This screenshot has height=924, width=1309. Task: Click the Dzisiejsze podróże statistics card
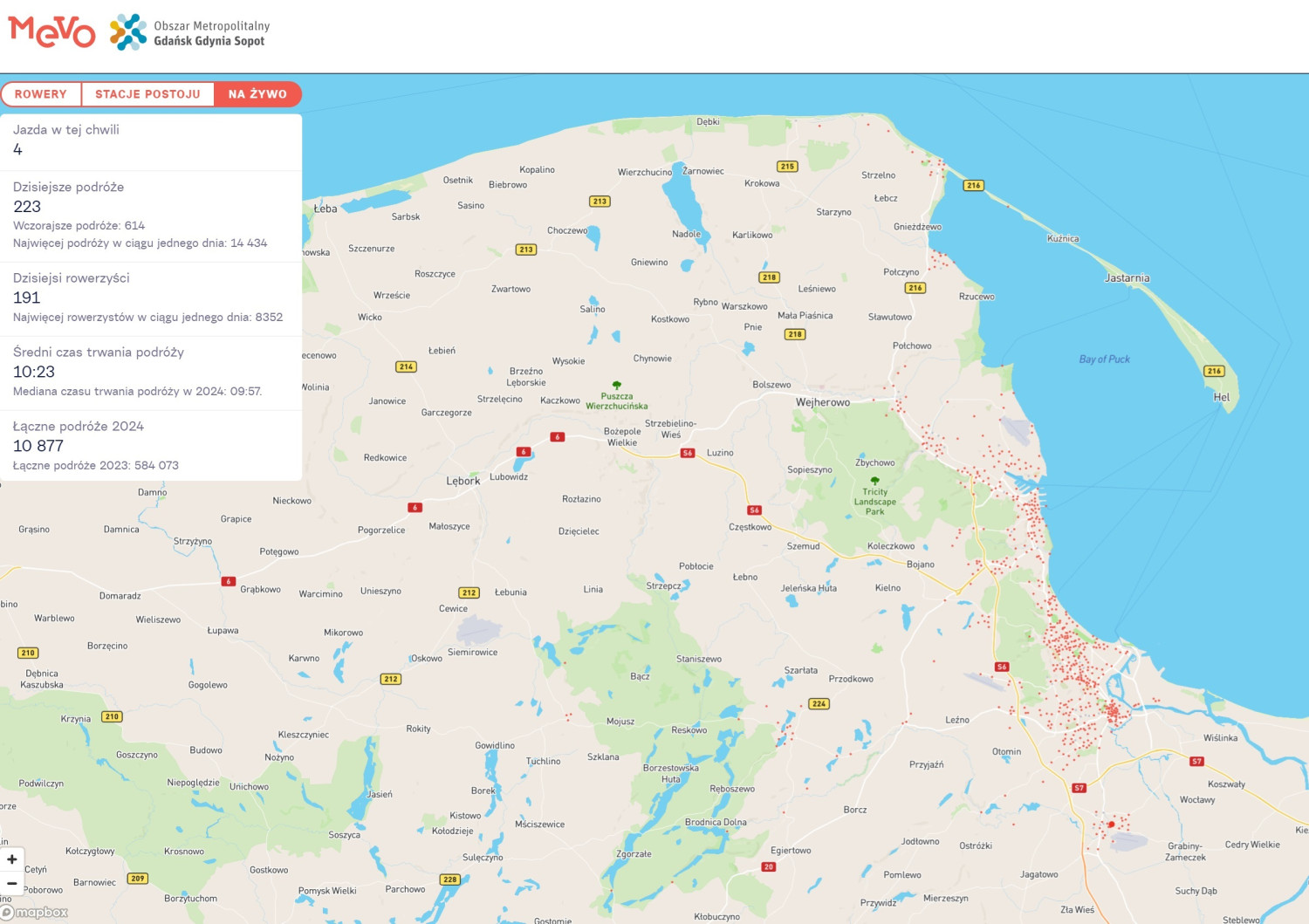tap(151, 216)
